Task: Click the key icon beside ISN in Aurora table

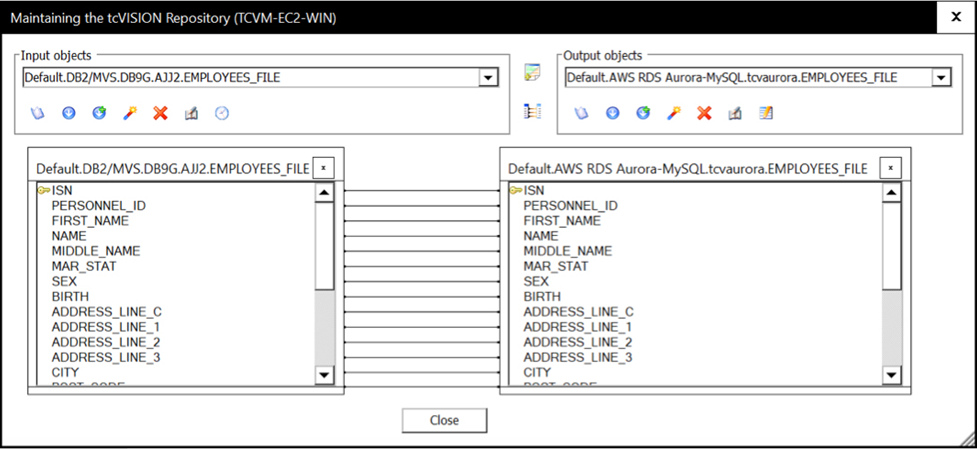Action: click(x=515, y=191)
